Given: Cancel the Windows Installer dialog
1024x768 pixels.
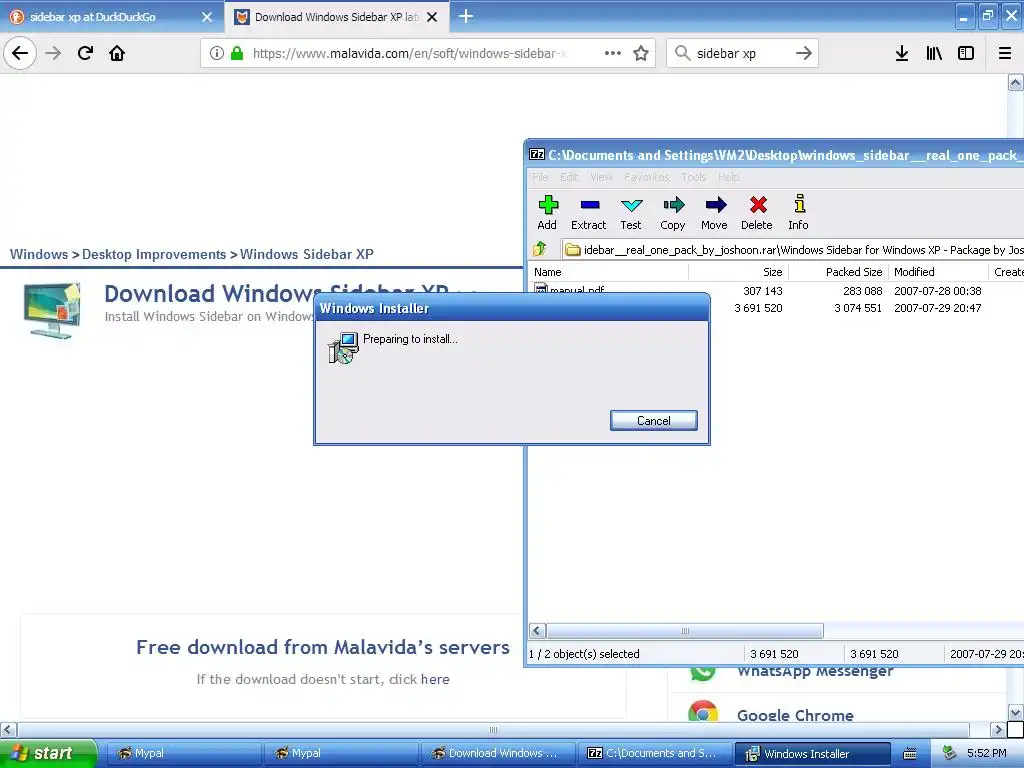Looking at the screenshot, I should [x=654, y=421].
